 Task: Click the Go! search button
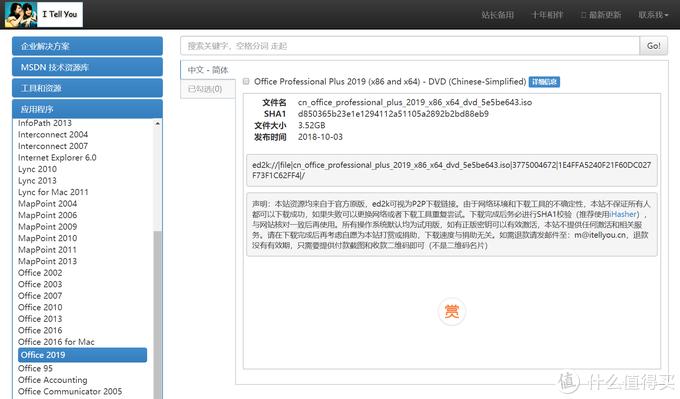tap(654, 46)
